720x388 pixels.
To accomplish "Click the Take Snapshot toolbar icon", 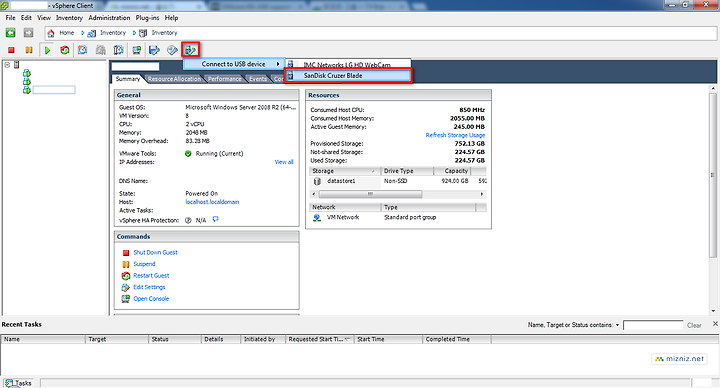I will click(x=83, y=50).
